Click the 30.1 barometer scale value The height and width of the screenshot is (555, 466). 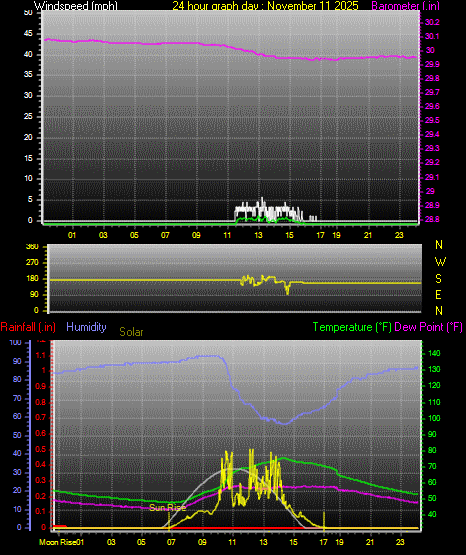tap(432, 36)
